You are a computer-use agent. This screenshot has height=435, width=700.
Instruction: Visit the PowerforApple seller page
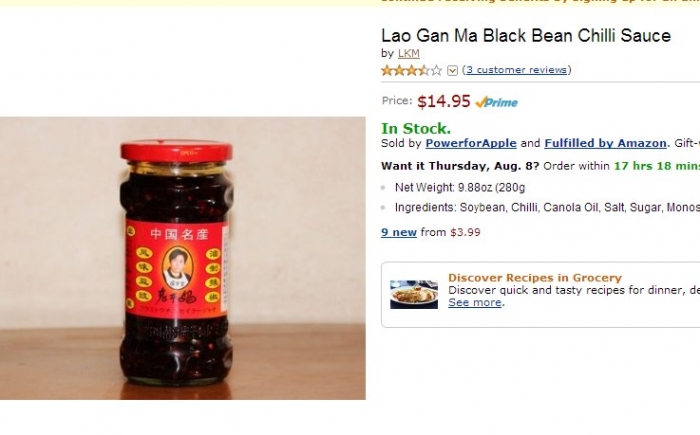click(x=471, y=144)
